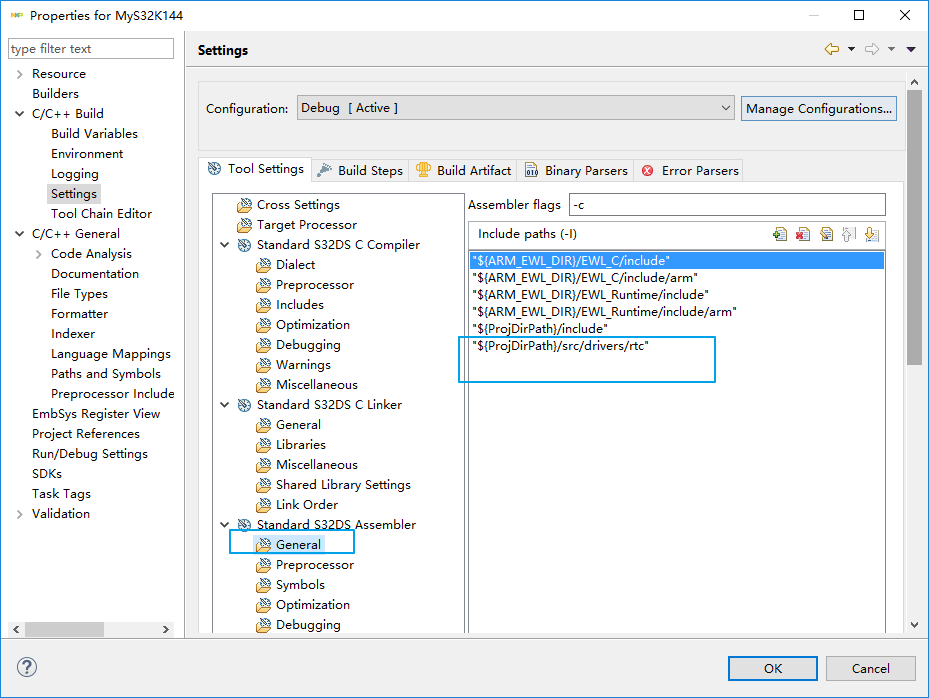Switch to the Error Parsers tab
This screenshot has height=698, width=929.
click(x=690, y=171)
